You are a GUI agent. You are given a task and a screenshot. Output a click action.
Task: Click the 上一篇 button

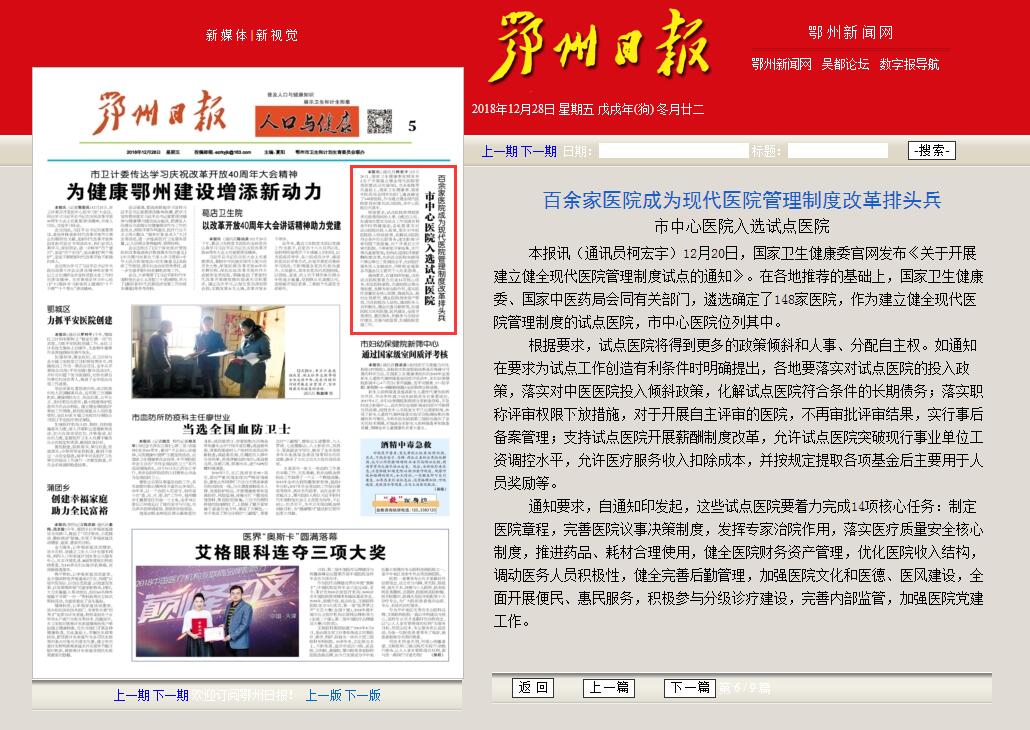pos(609,687)
